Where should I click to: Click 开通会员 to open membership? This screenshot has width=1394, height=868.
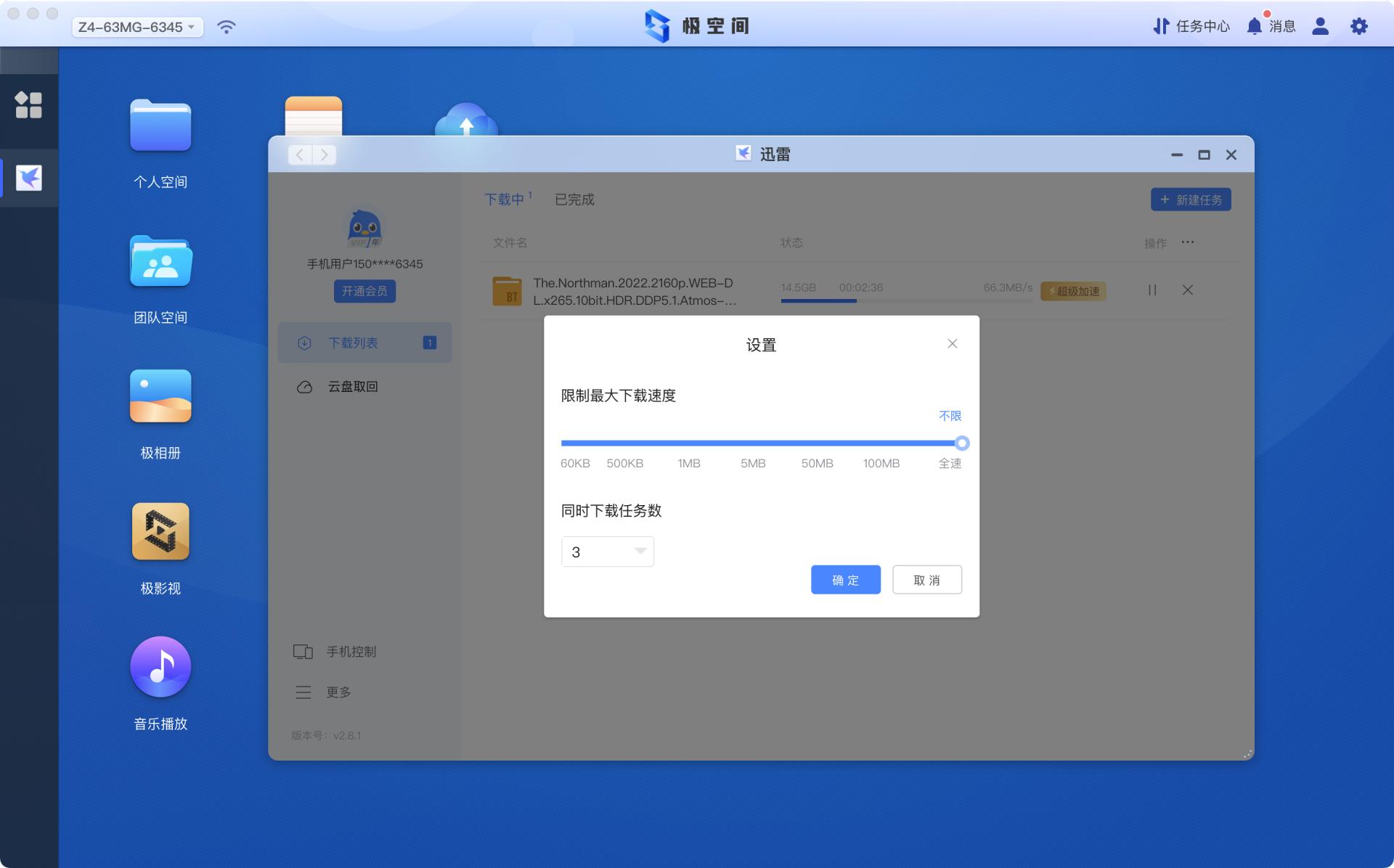click(364, 291)
